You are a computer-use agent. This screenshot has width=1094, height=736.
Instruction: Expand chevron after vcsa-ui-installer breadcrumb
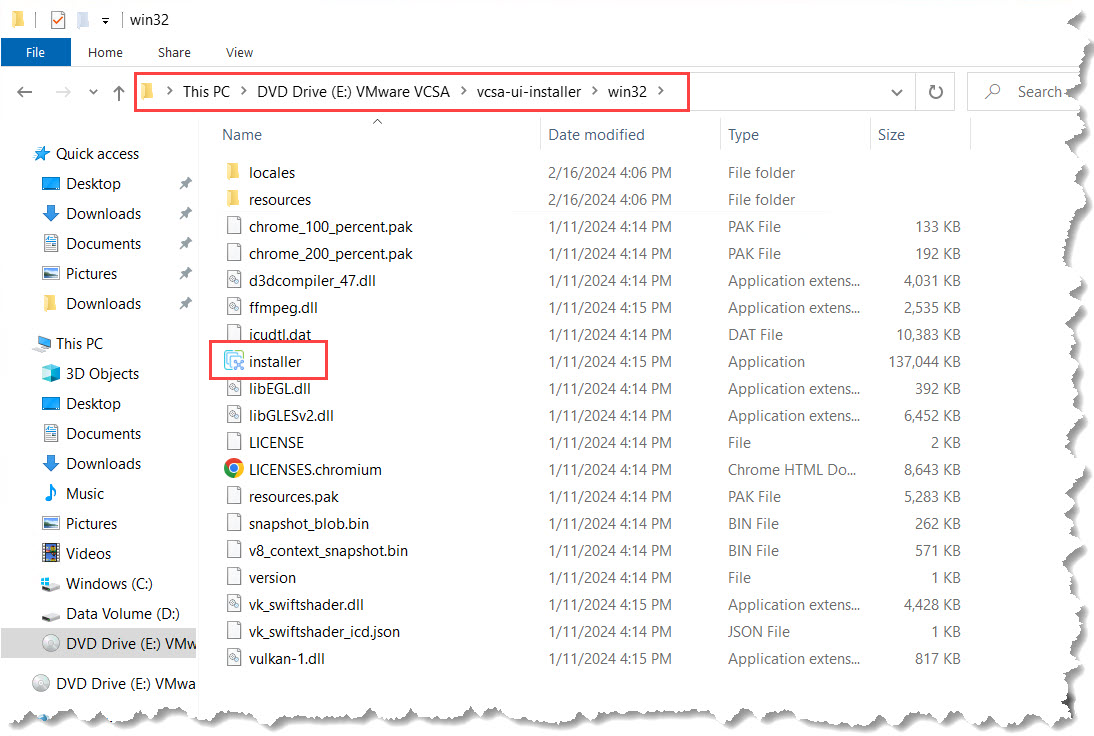(x=595, y=91)
